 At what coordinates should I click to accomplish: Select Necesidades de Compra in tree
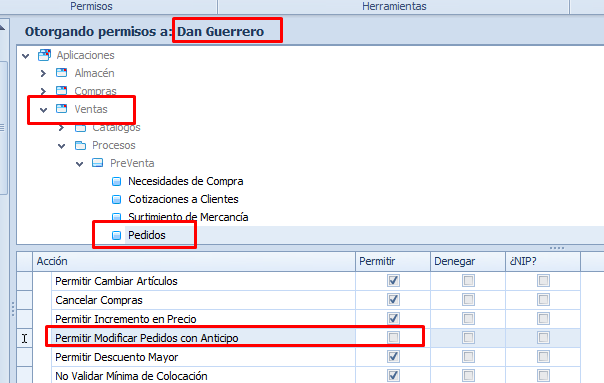coord(186,181)
